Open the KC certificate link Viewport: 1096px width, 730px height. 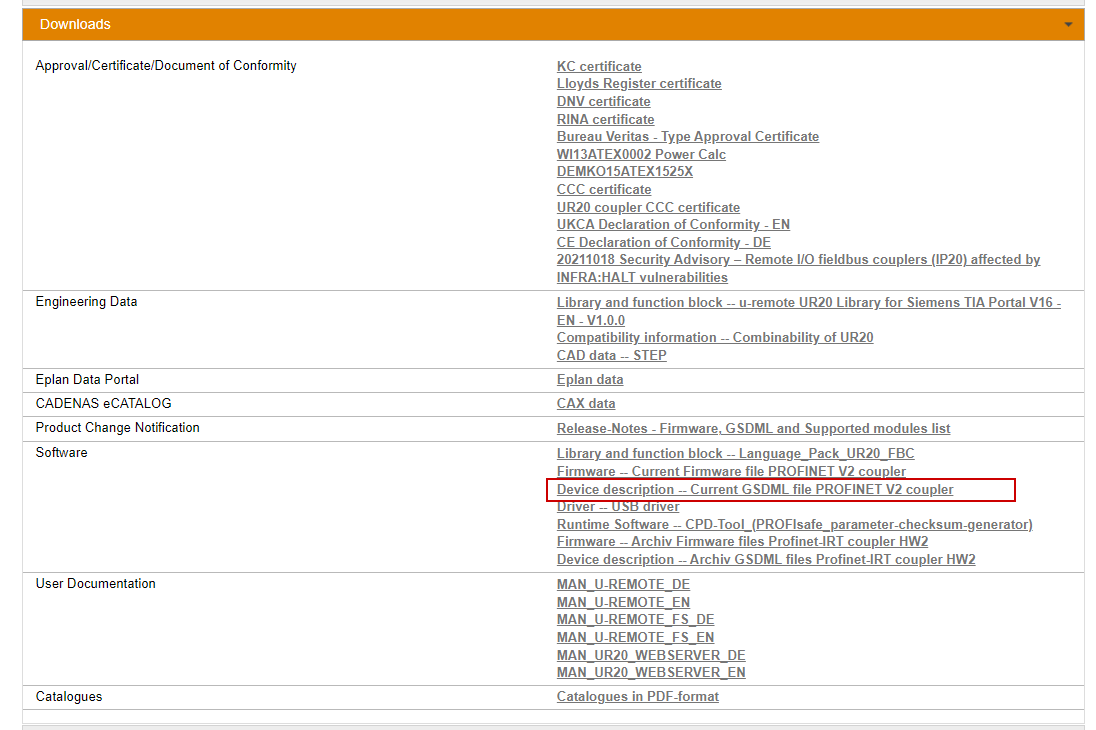pos(599,66)
